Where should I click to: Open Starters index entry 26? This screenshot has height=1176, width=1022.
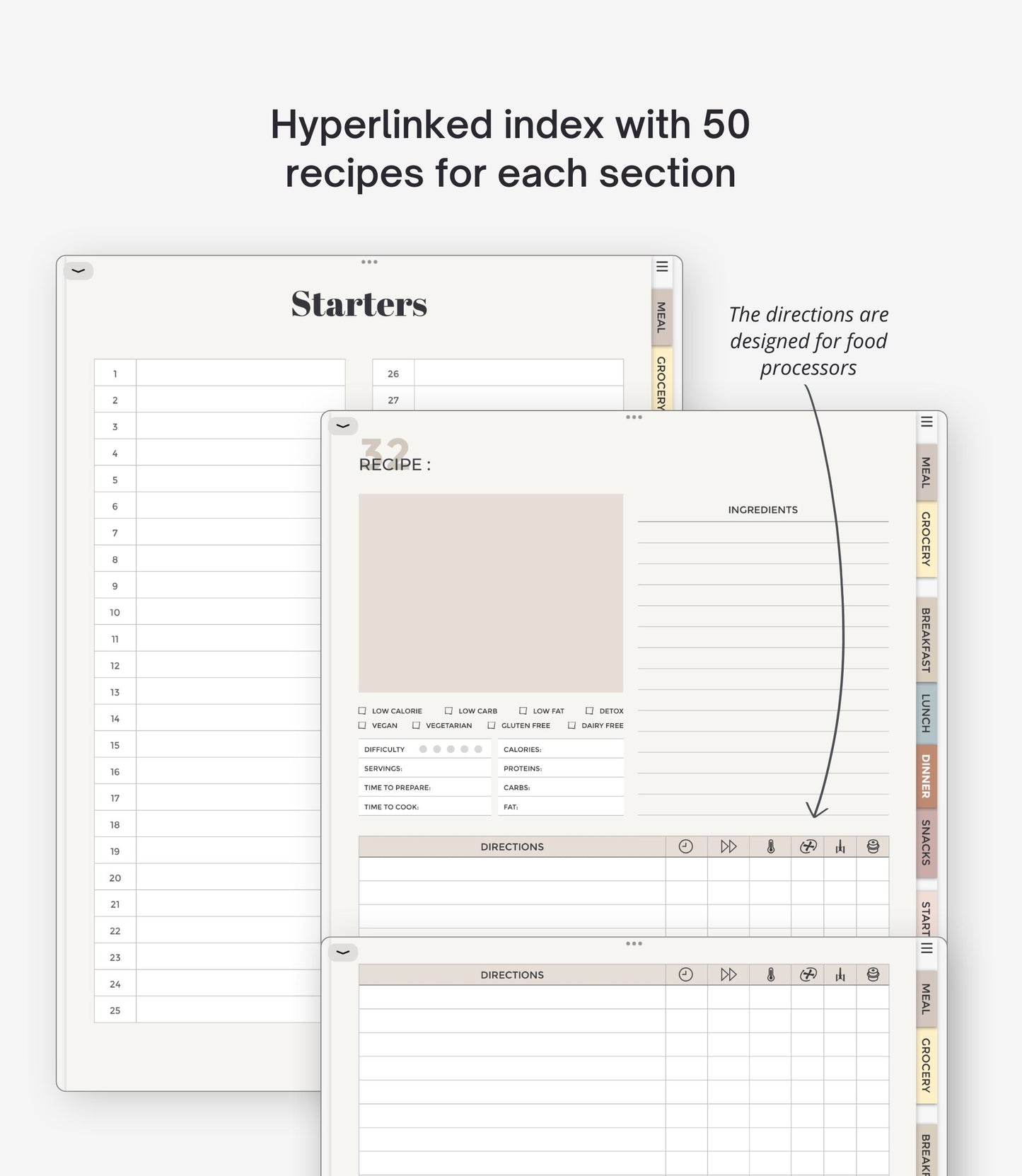498,373
